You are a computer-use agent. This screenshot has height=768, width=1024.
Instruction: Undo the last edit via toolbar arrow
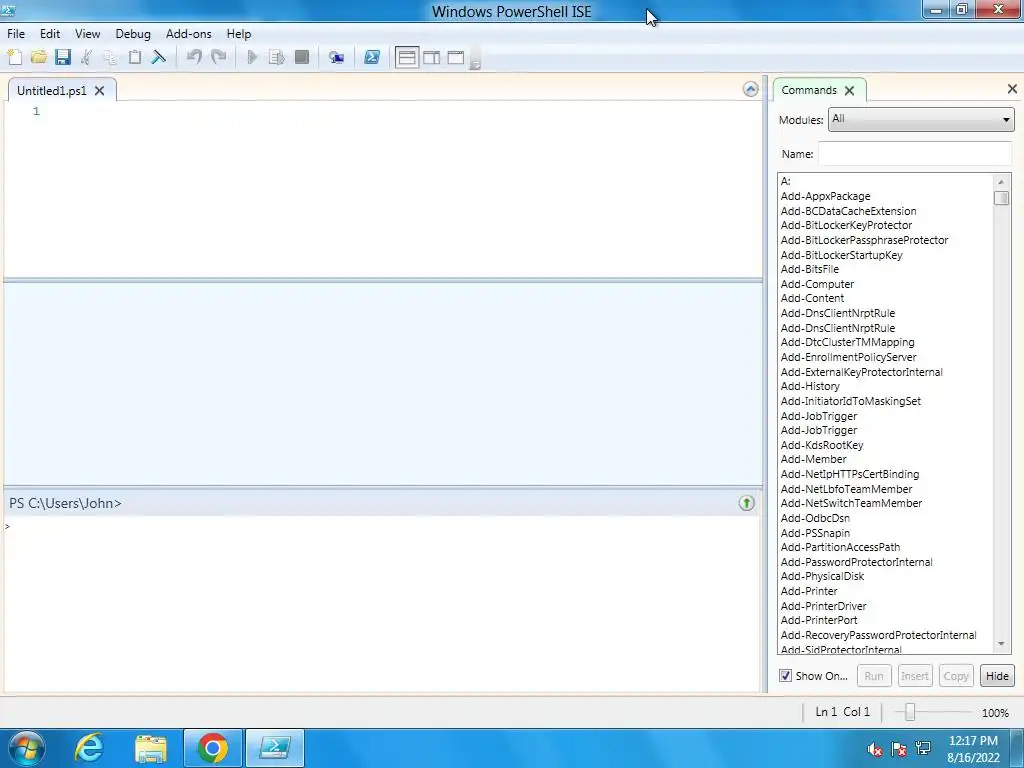194,57
